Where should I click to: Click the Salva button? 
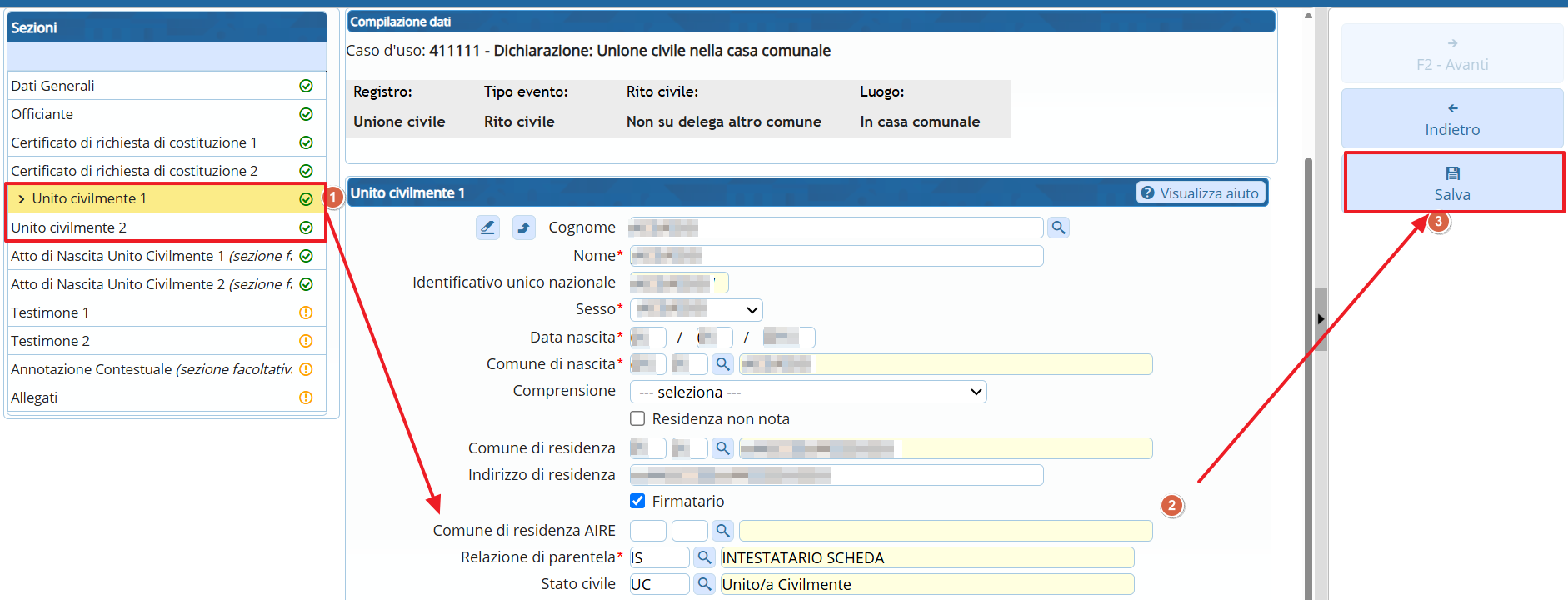[1452, 182]
